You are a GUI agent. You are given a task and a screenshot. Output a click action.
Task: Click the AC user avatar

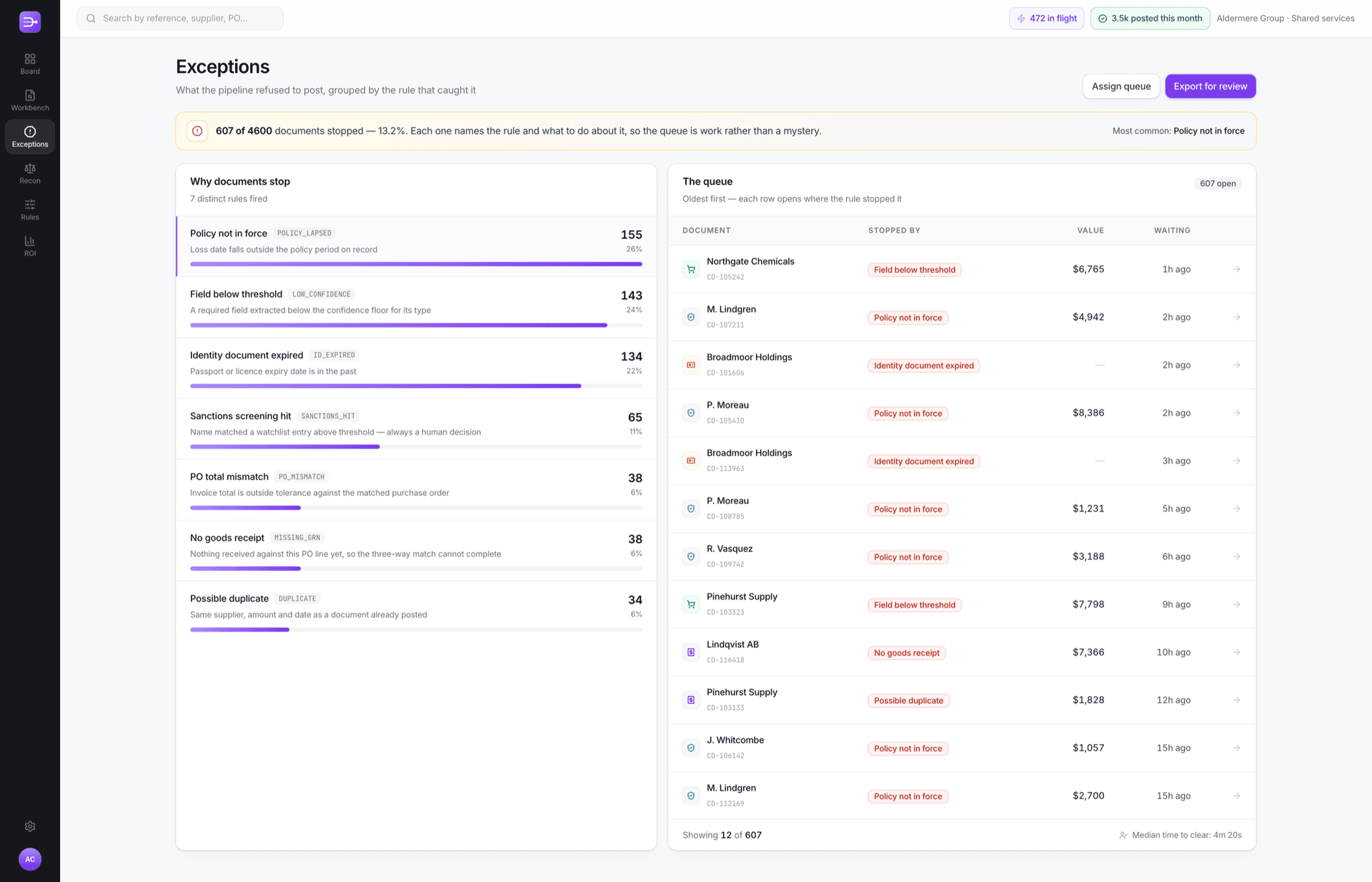(x=30, y=859)
